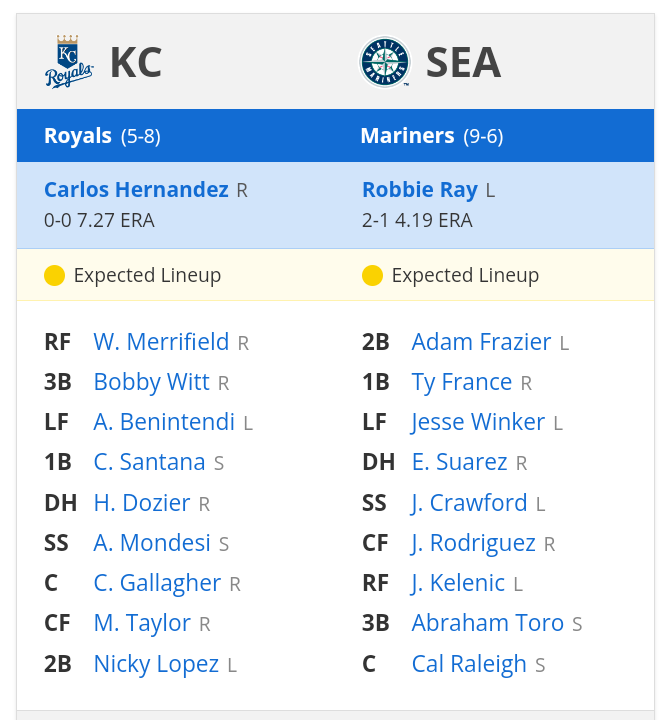The height and width of the screenshot is (720, 671).
Task: Open pitcher Carlos Hernandez's profile
Action: 136,190
